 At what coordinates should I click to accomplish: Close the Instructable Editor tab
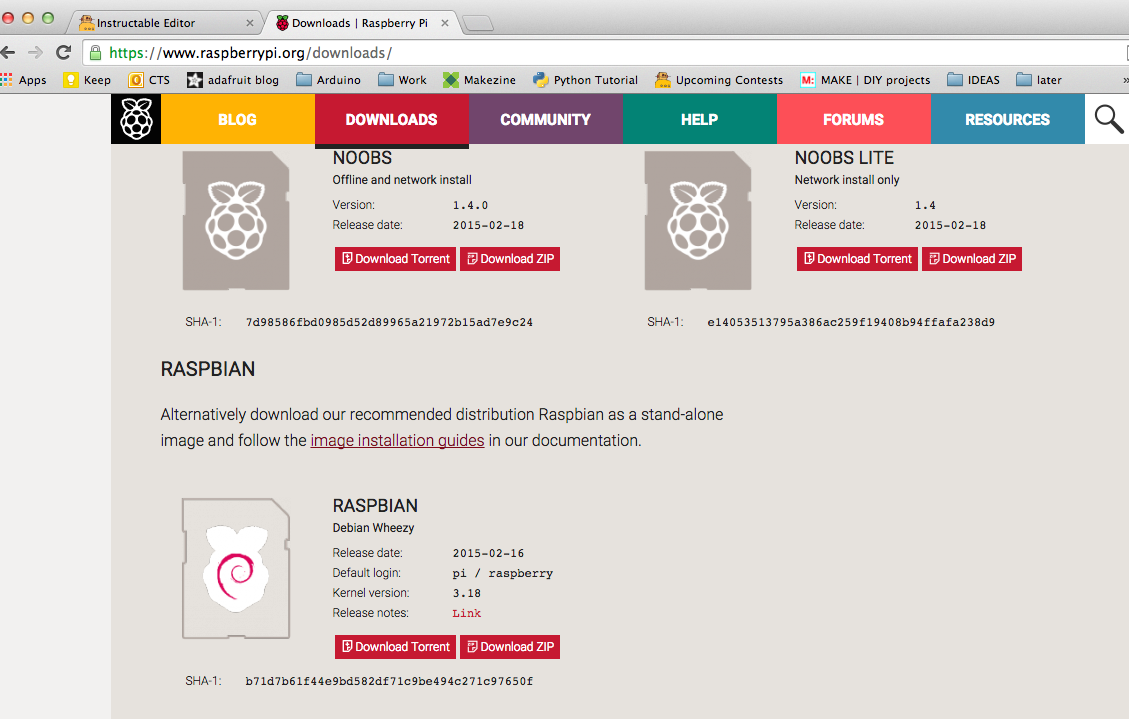point(250,23)
